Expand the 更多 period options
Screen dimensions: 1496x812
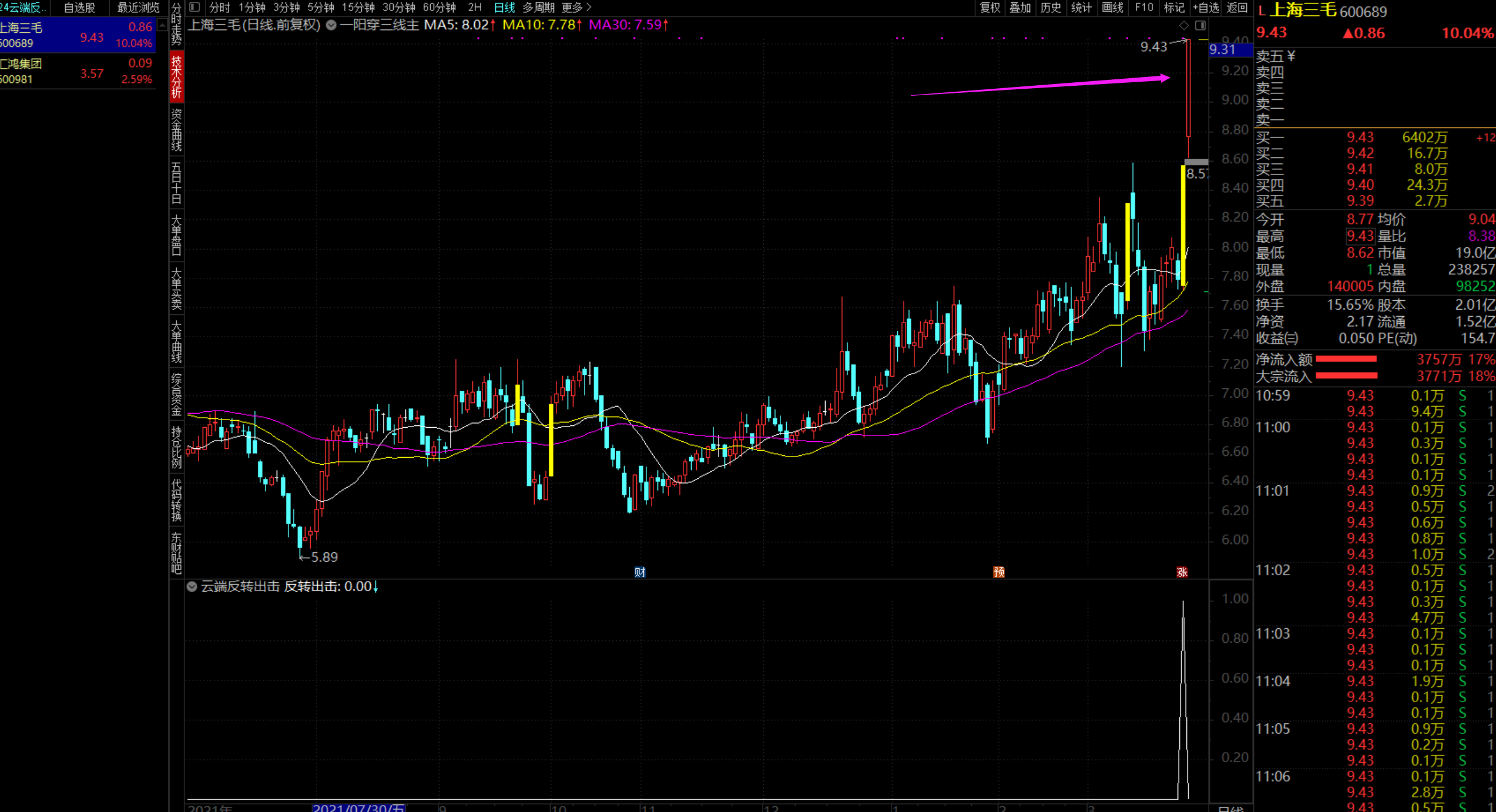576,8
